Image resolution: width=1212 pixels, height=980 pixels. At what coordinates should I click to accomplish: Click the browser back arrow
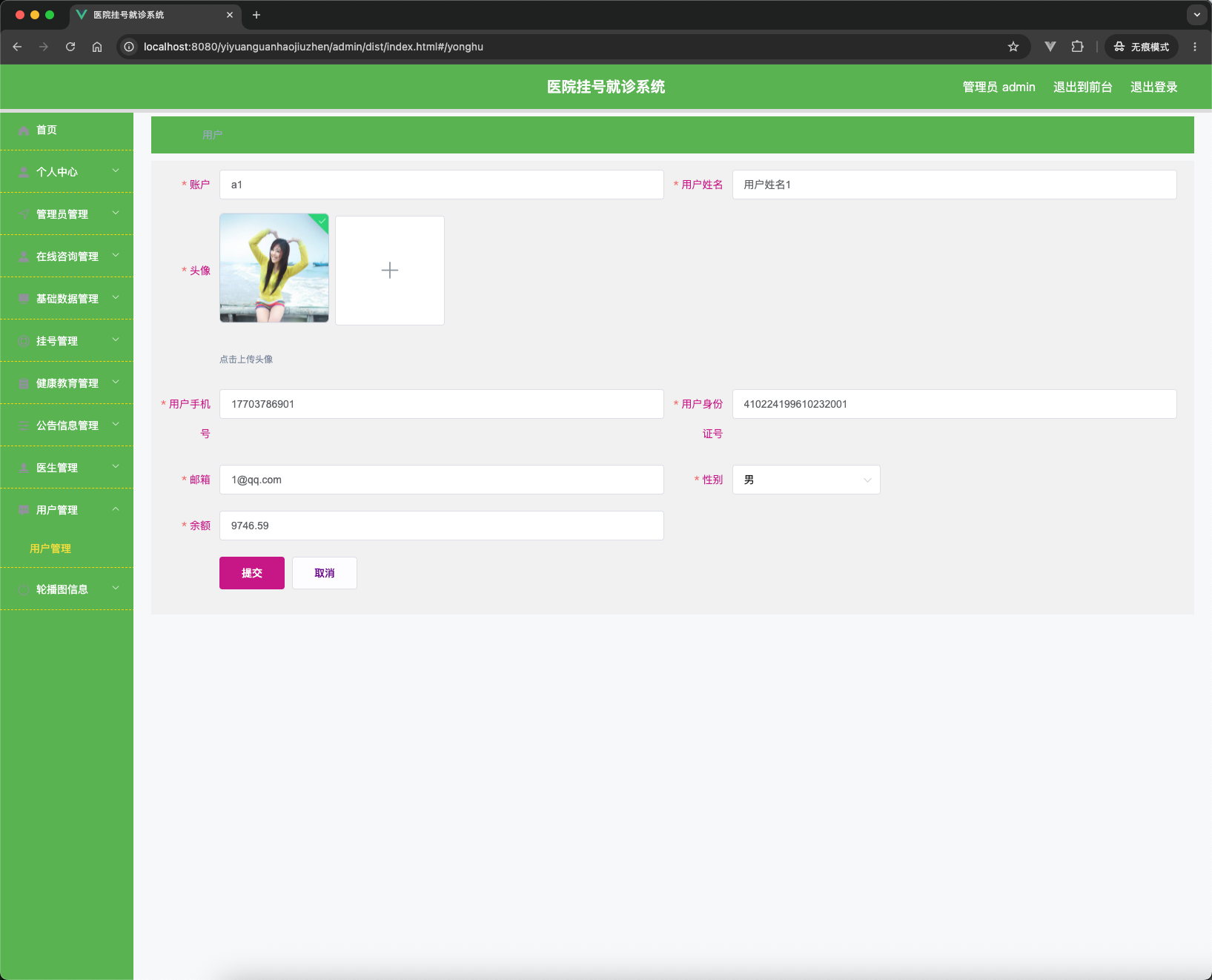click(x=17, y=47)
